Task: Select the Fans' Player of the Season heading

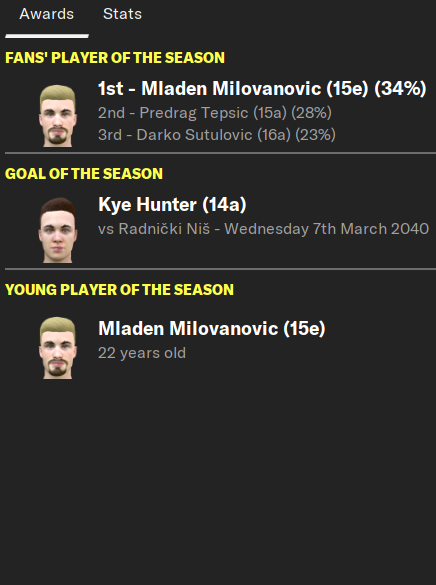Action: click(115, 58)
